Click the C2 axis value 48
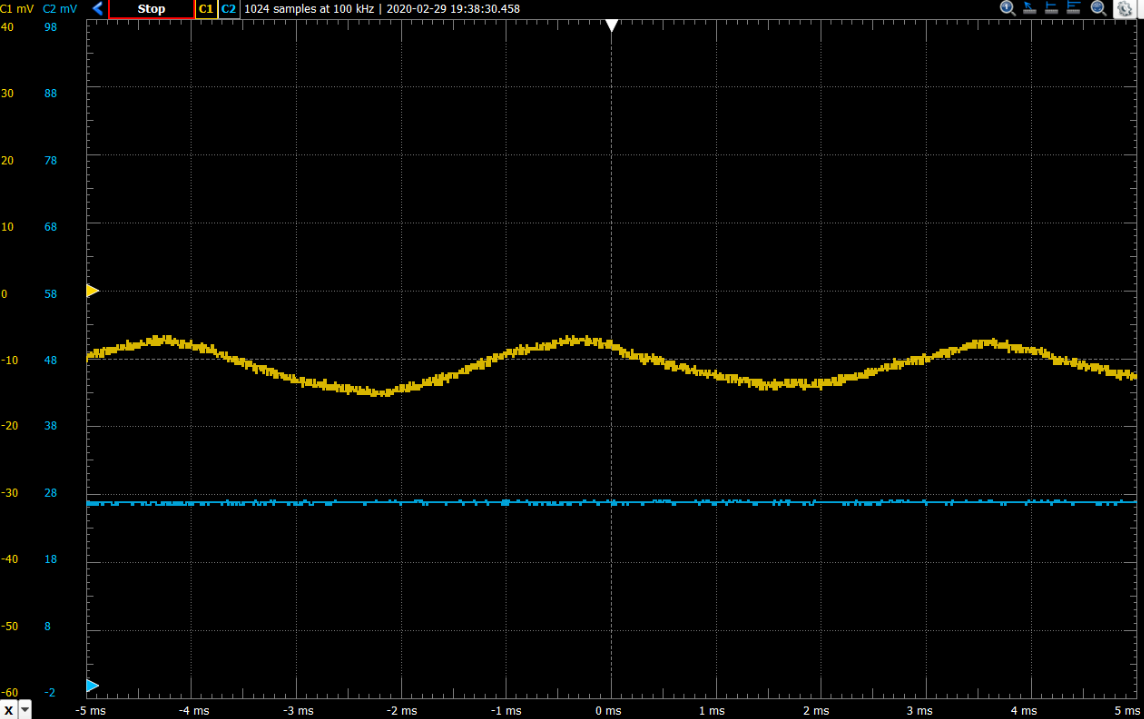The width and height of the screenshot is (1144, 719). tap(50, 361)
